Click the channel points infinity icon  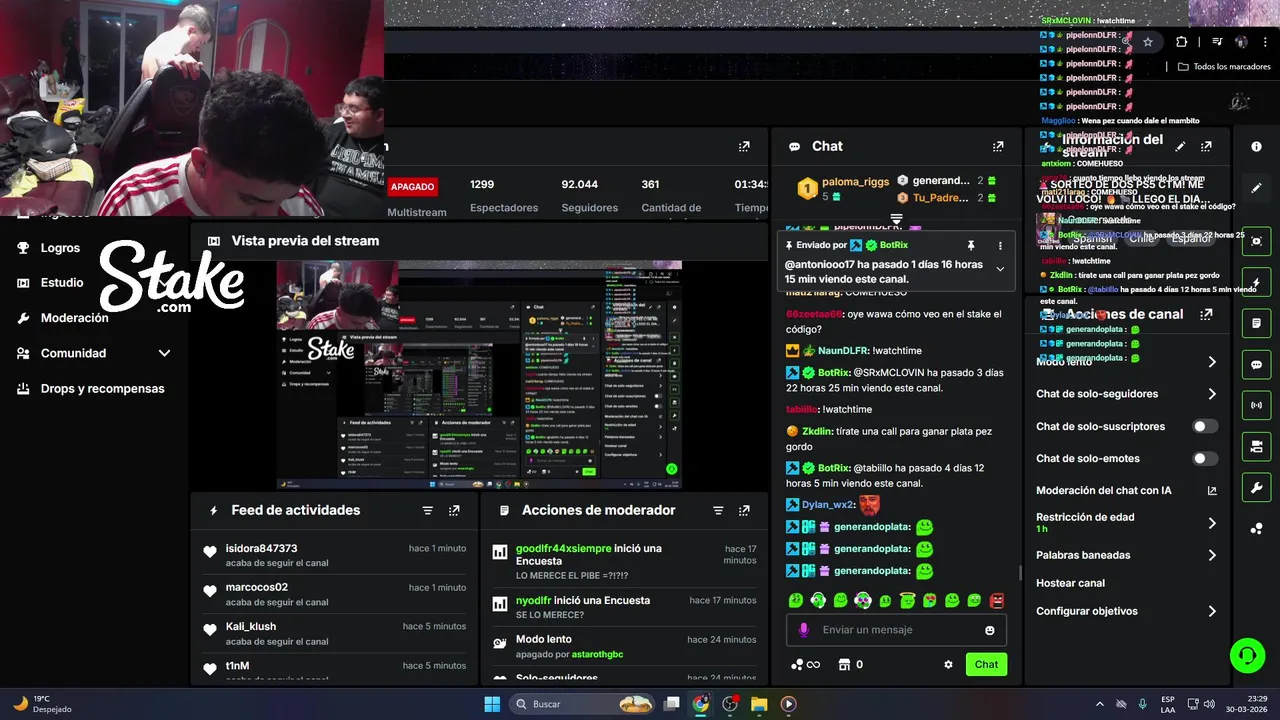[x=805, y=664]
